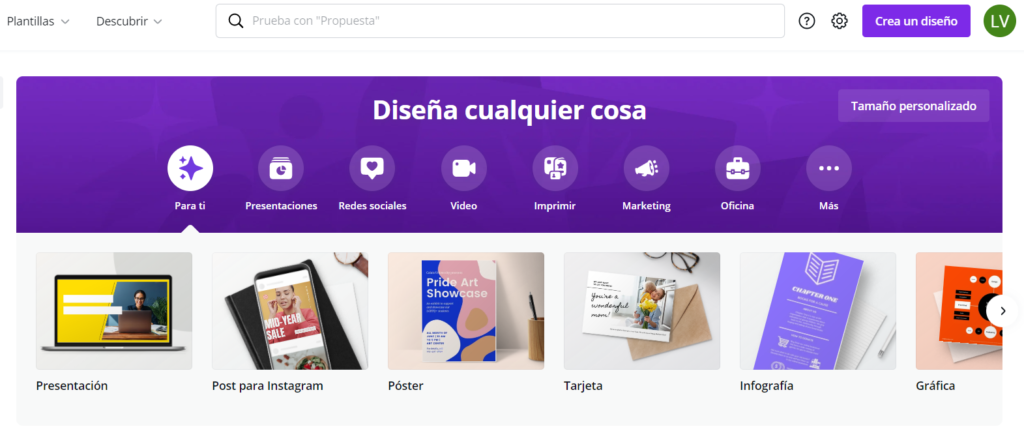Open the Infografía thumbnail
The height and width of the screenshot is (446, 1024).
click(x=818, y=311)
